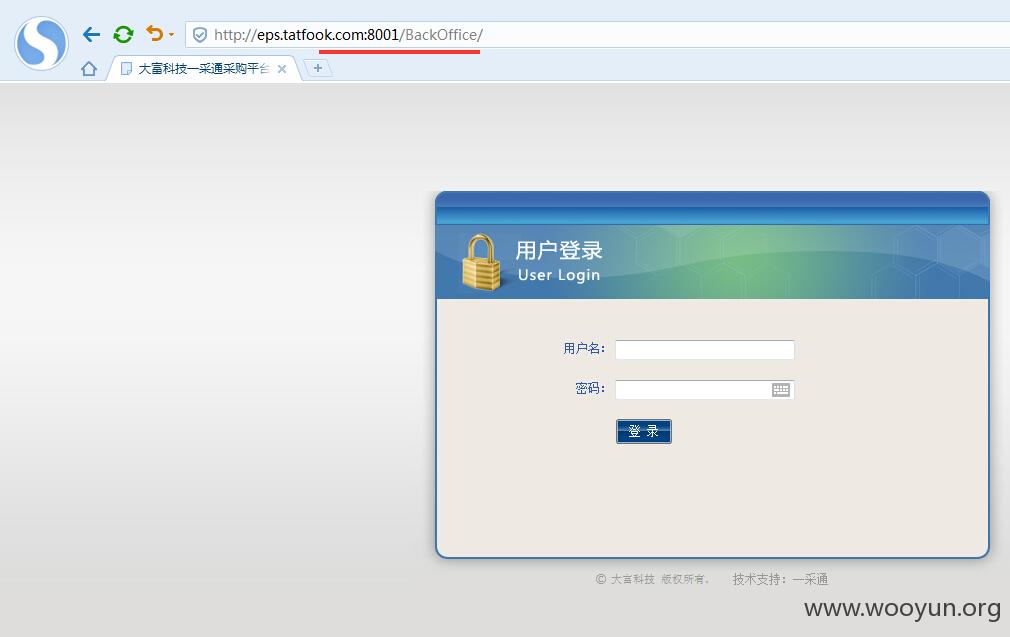Close the 大富科技 tab

(281, 69)
